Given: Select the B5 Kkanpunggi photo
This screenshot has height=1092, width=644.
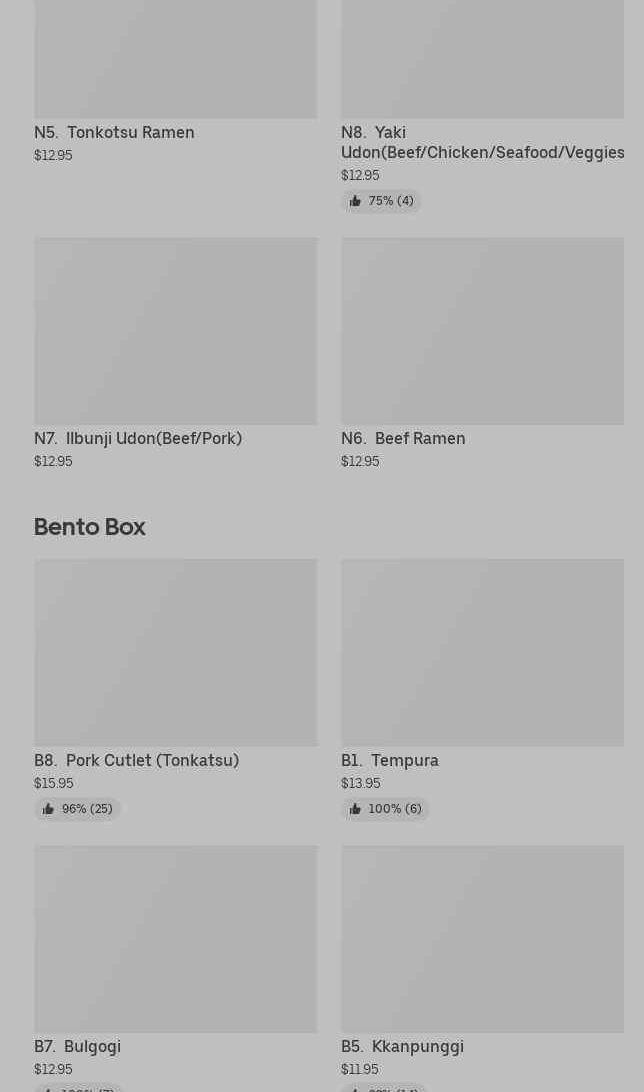Looking at the screenshot, I should coord(482,938).
